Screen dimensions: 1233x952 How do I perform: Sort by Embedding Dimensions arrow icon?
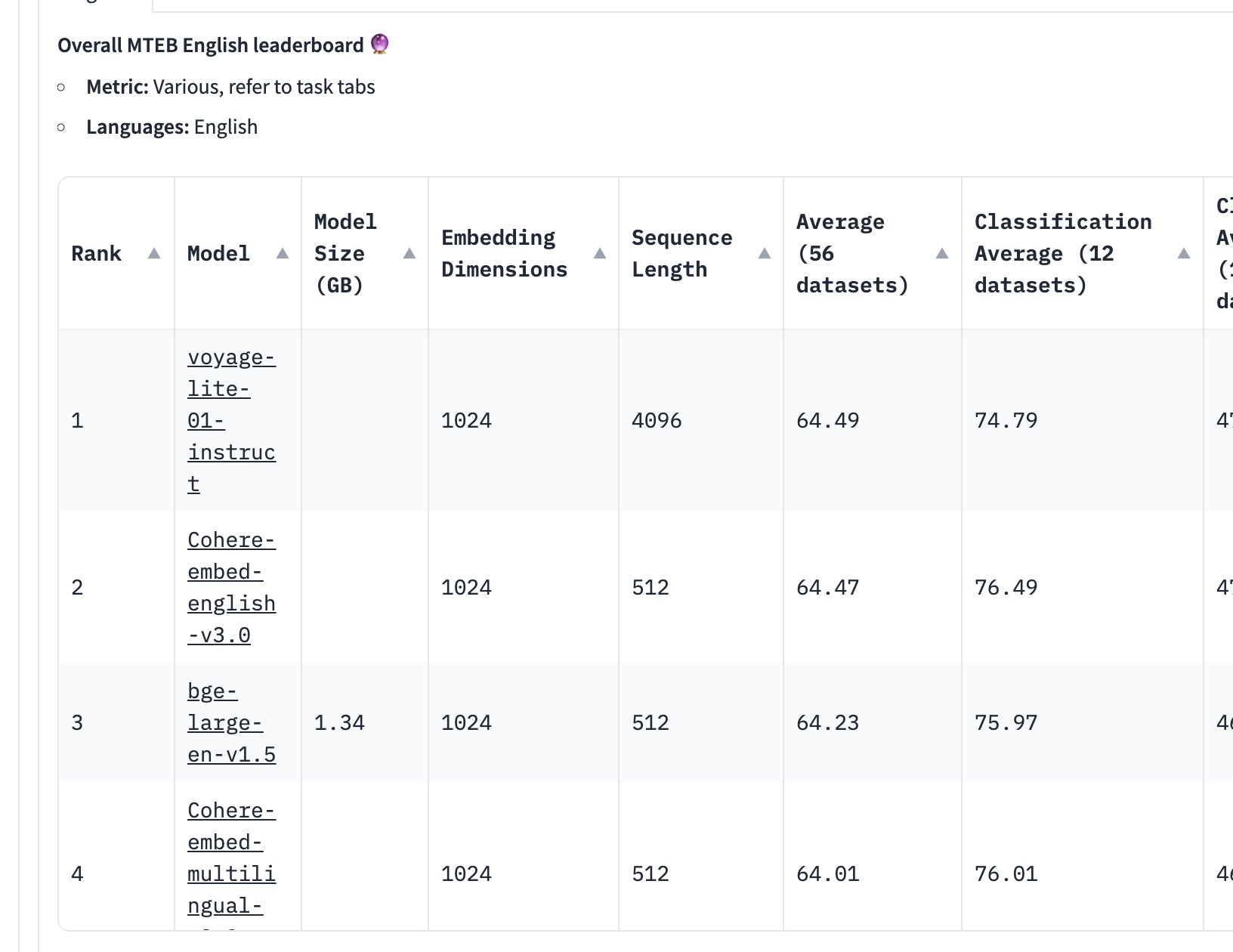tap(600, 254)
